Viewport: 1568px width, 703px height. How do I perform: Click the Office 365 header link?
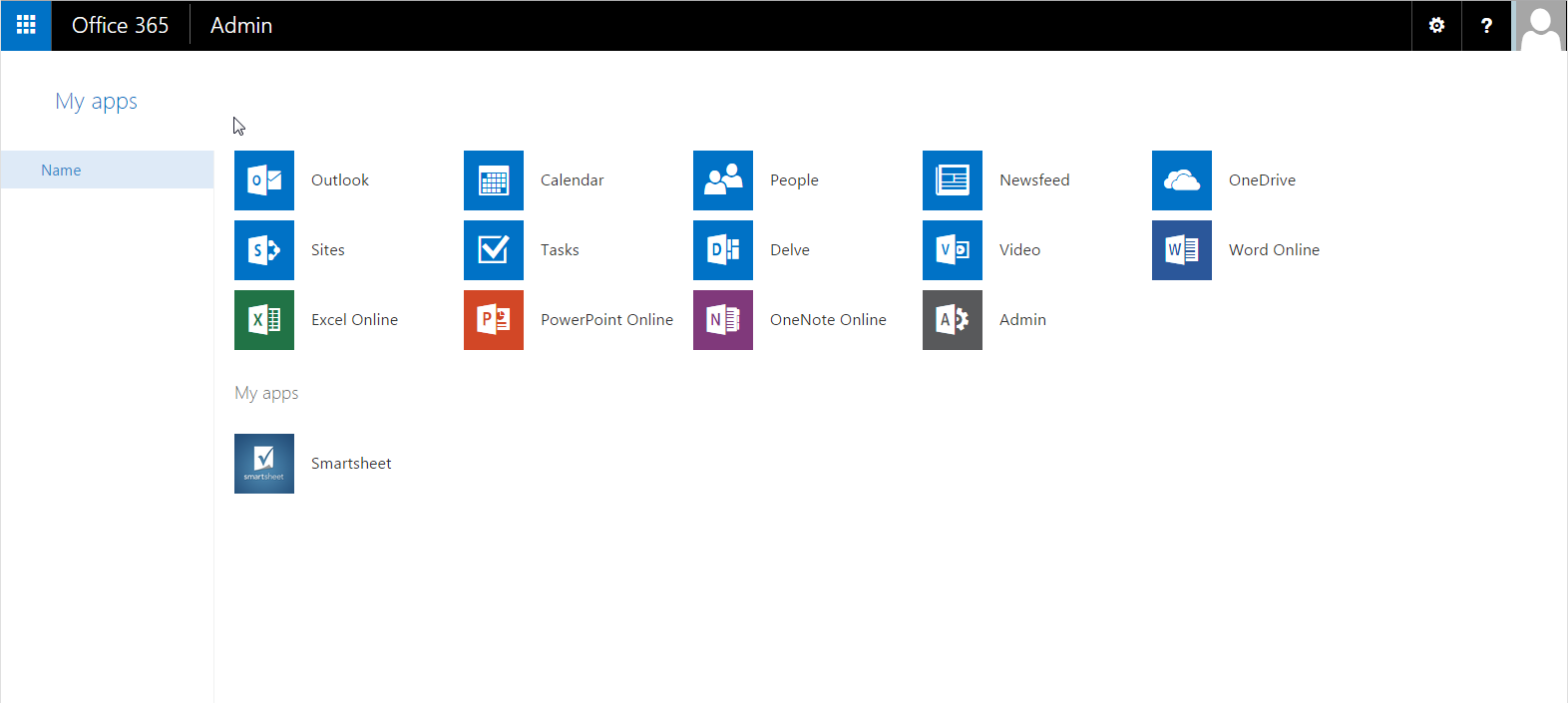pos(121,25)
